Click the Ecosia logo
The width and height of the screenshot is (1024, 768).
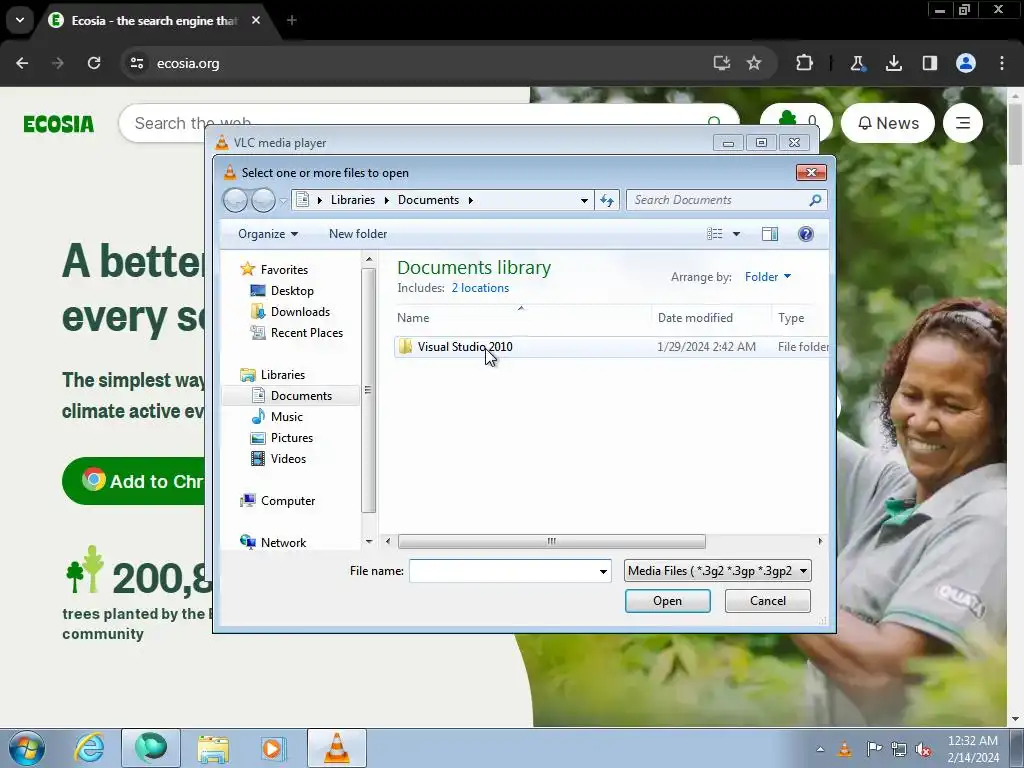click(59, 123)
